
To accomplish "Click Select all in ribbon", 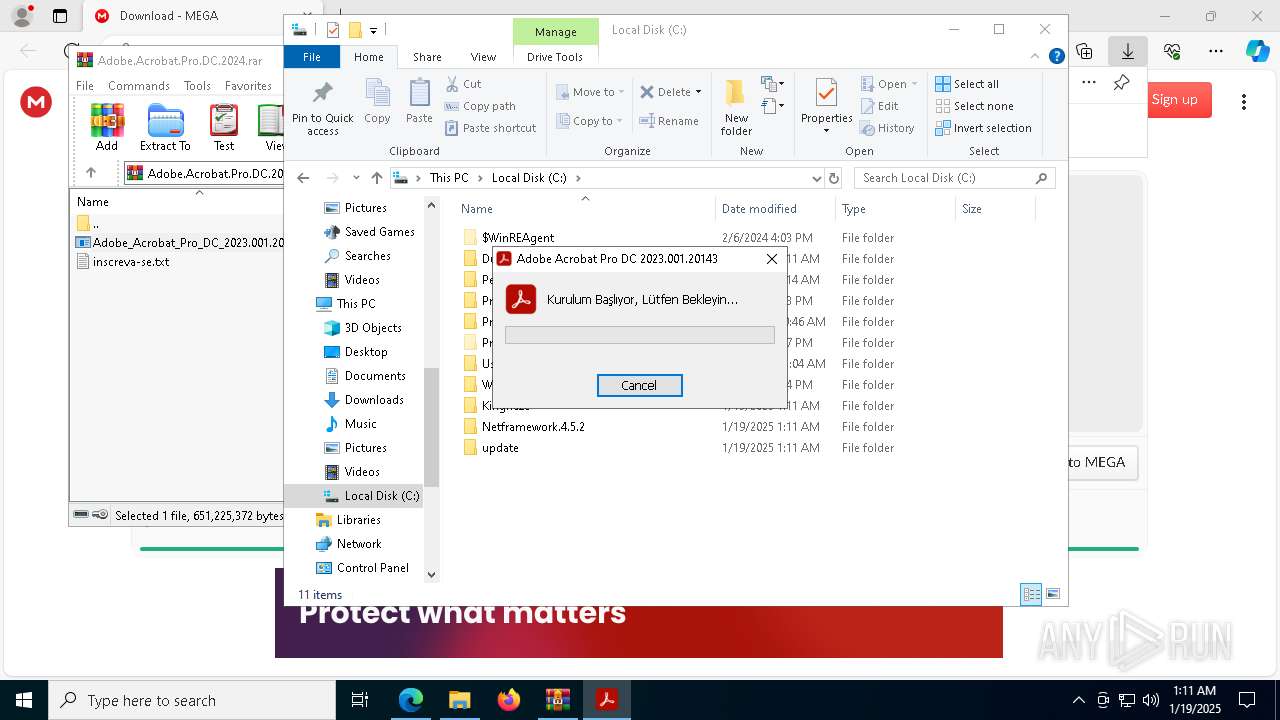I will [967, 84].
